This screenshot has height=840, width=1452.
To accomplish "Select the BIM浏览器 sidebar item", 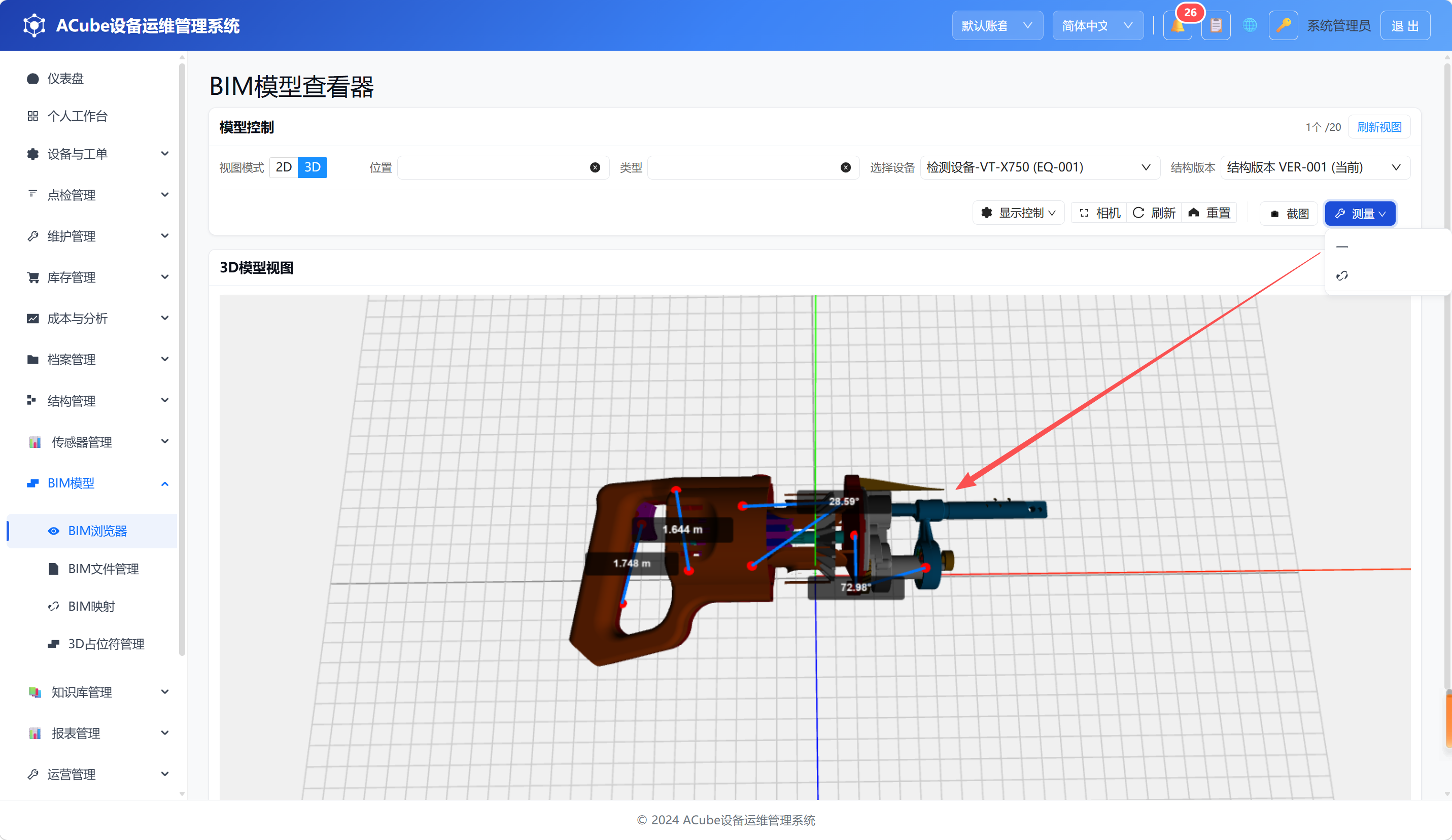I will [x=92, y=531].
